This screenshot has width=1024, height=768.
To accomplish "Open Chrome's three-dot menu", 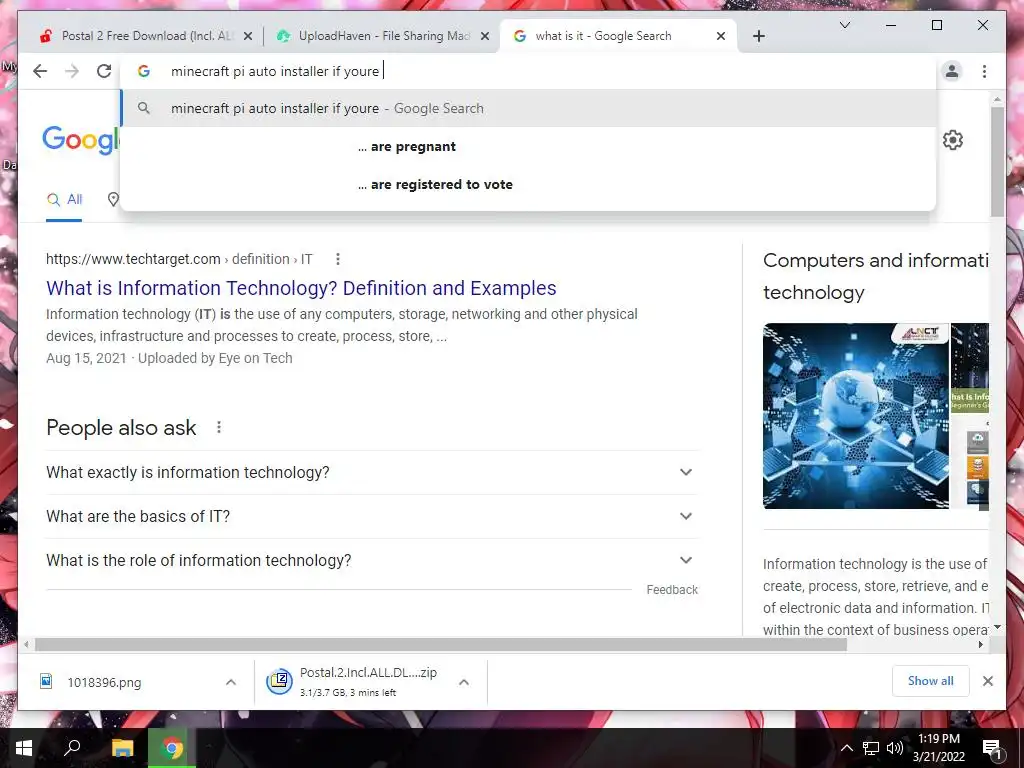I will [984, 71].
